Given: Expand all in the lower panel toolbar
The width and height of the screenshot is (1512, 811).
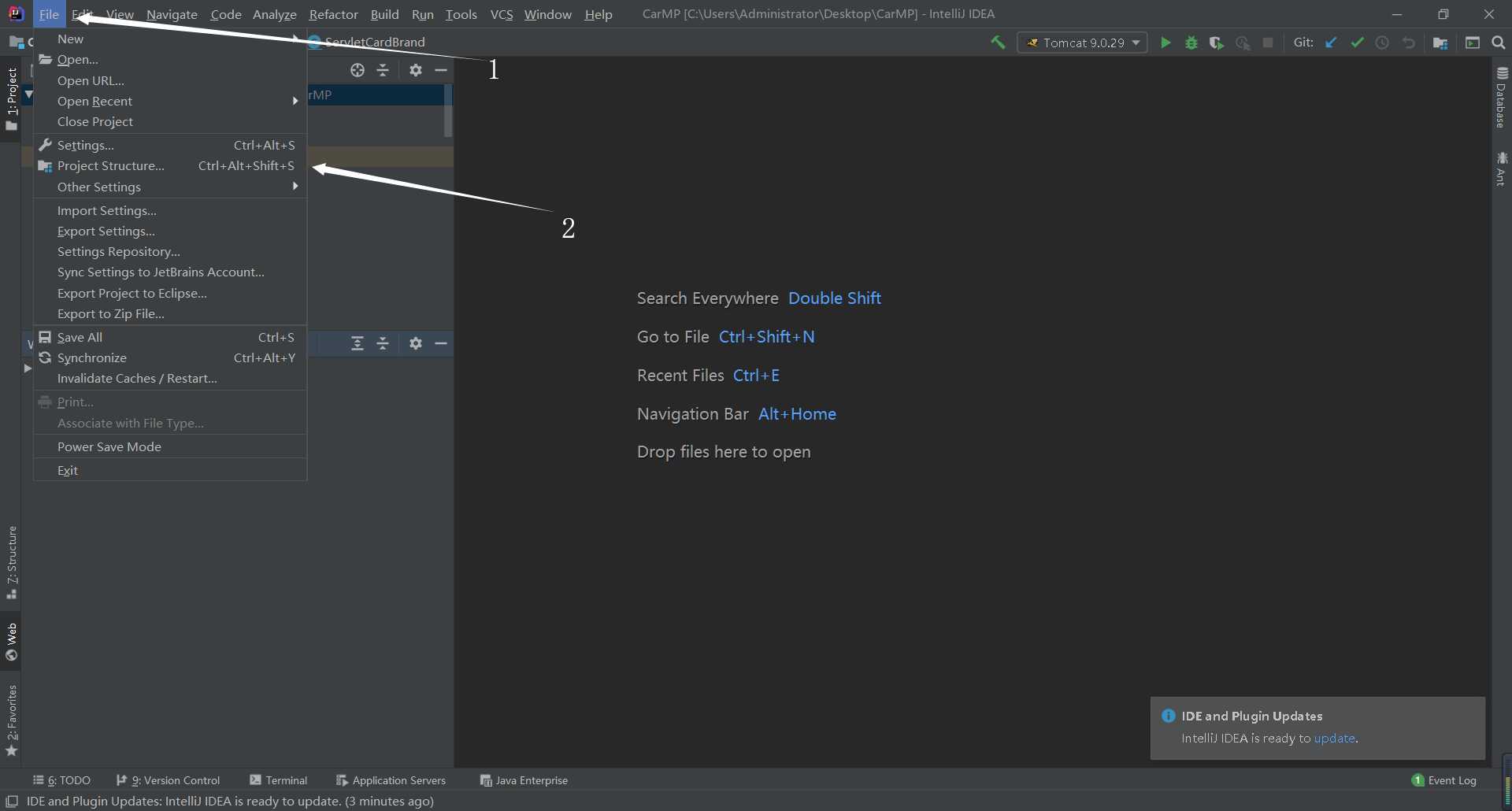Looking at the screenshot, I should (358, 343).
